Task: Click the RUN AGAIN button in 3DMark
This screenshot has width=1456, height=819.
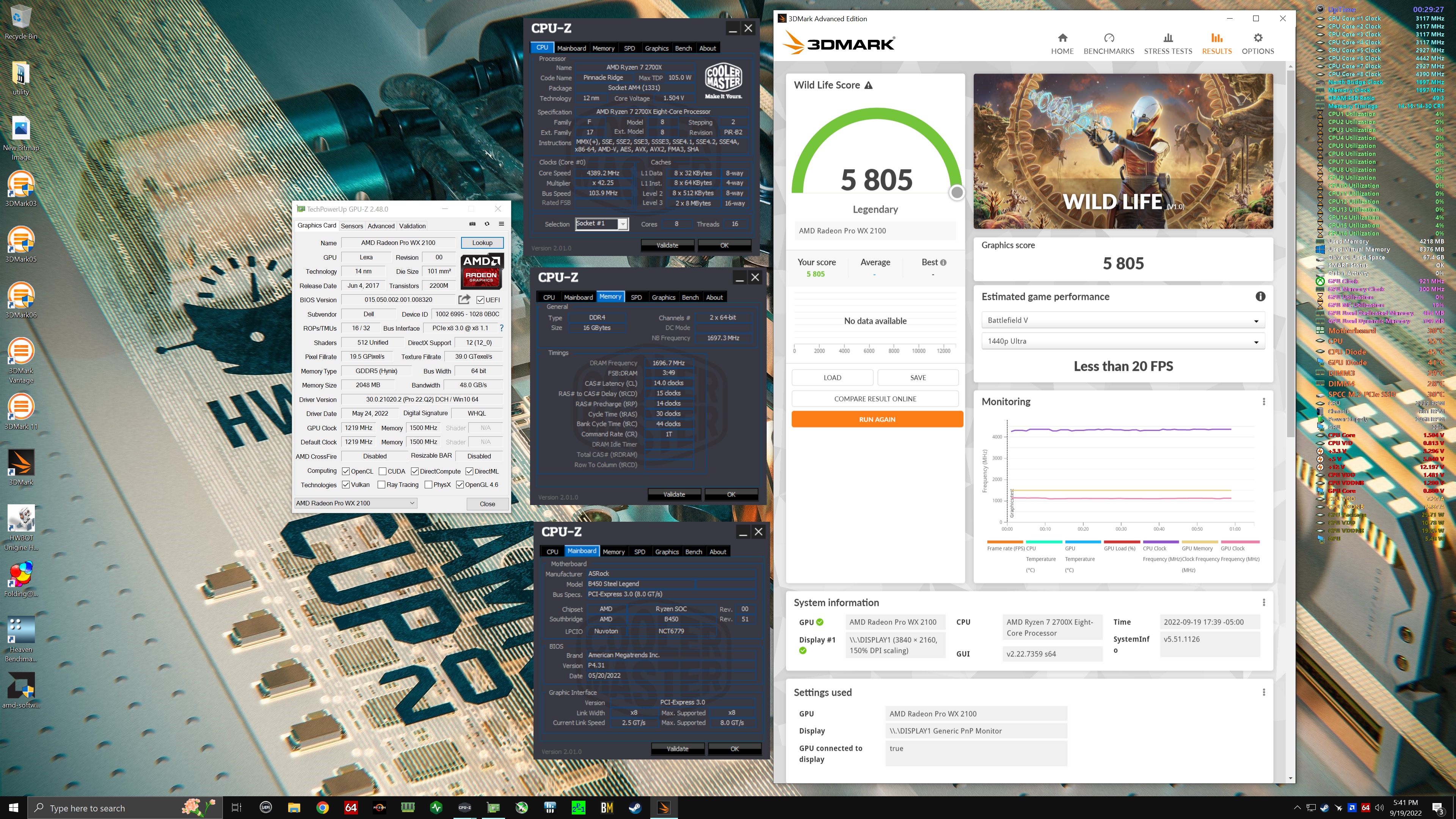Action: pyautogui.click(x=877, y=419)
